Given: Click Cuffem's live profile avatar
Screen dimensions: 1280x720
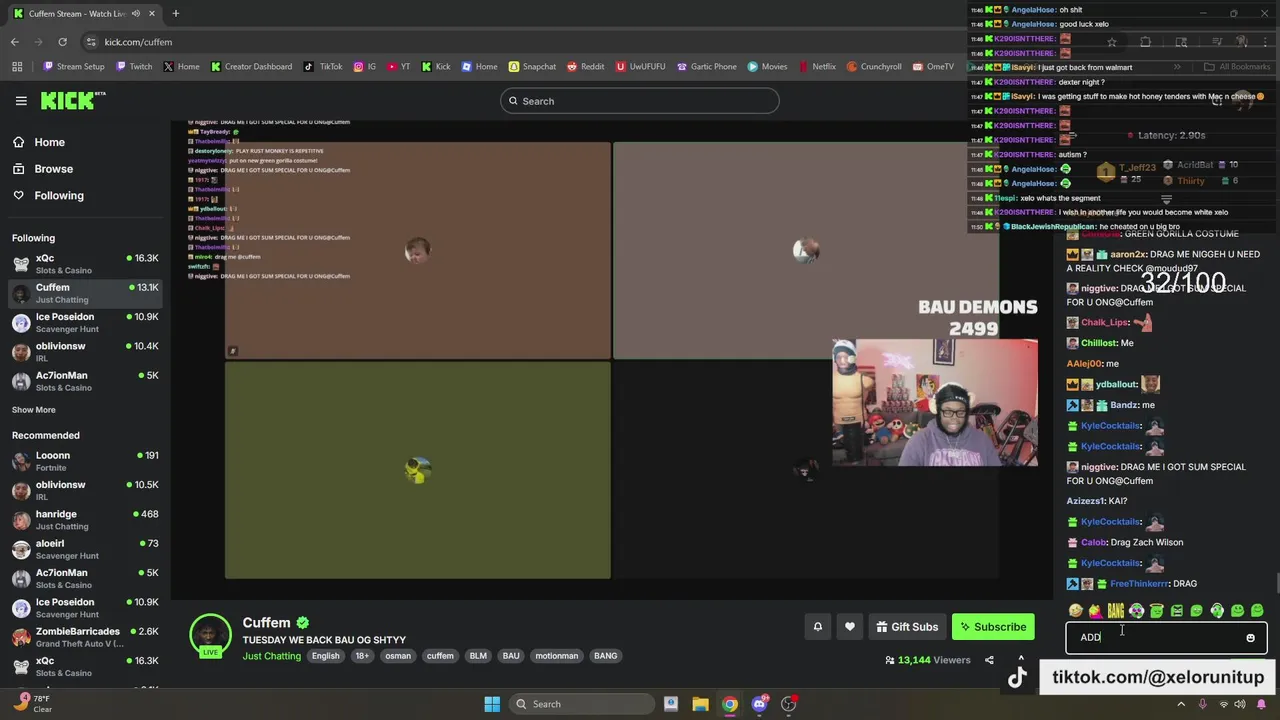Looking at the screenshot, I should tap(210, 635).
